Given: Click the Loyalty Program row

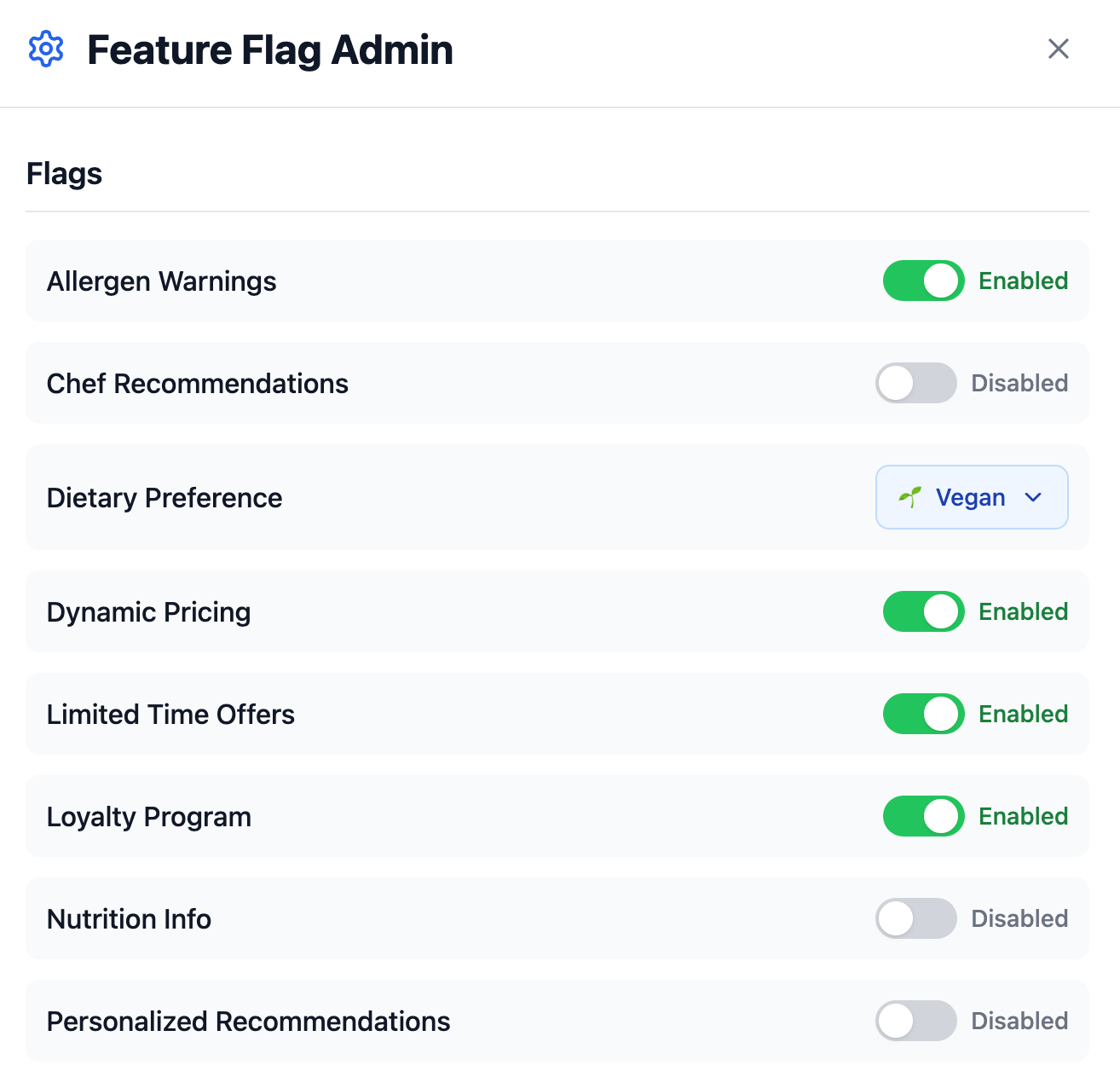Looking at the screenshot, I should pyautogui.click(x=149, y=816).
